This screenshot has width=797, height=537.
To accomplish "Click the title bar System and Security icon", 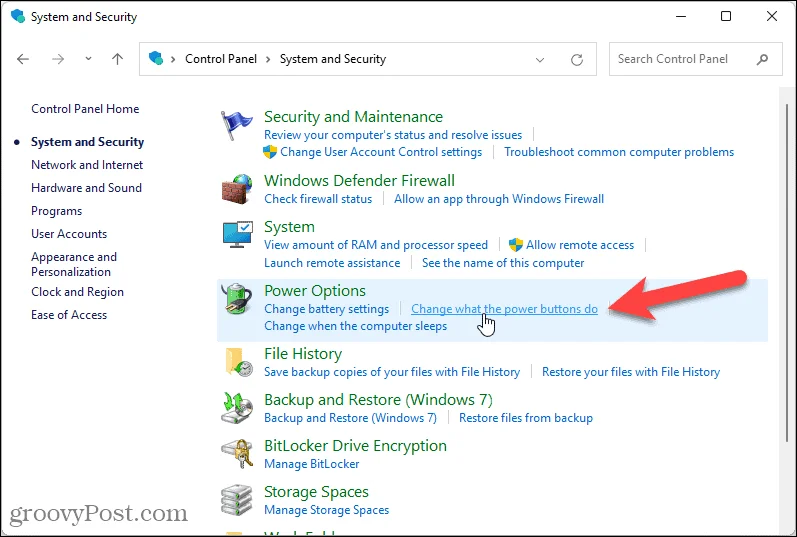I will 18,16.
